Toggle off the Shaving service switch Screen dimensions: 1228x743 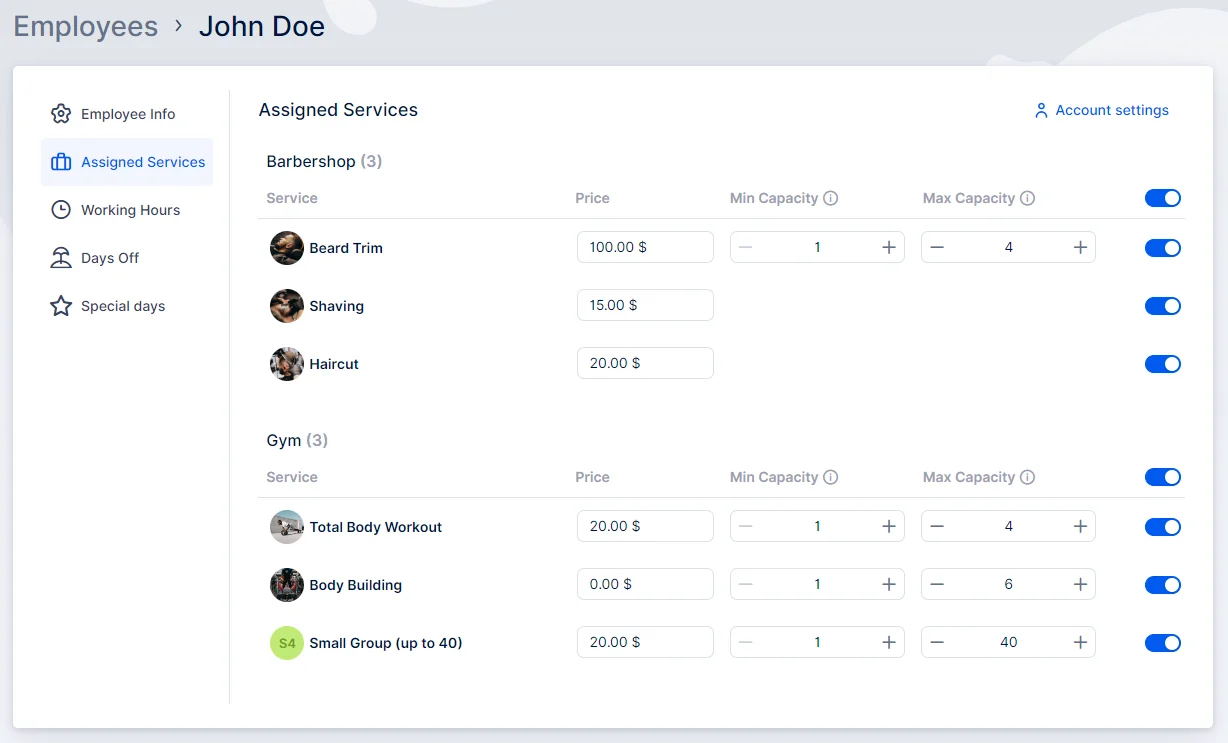pyautogui.click(x=1162, y=306)
